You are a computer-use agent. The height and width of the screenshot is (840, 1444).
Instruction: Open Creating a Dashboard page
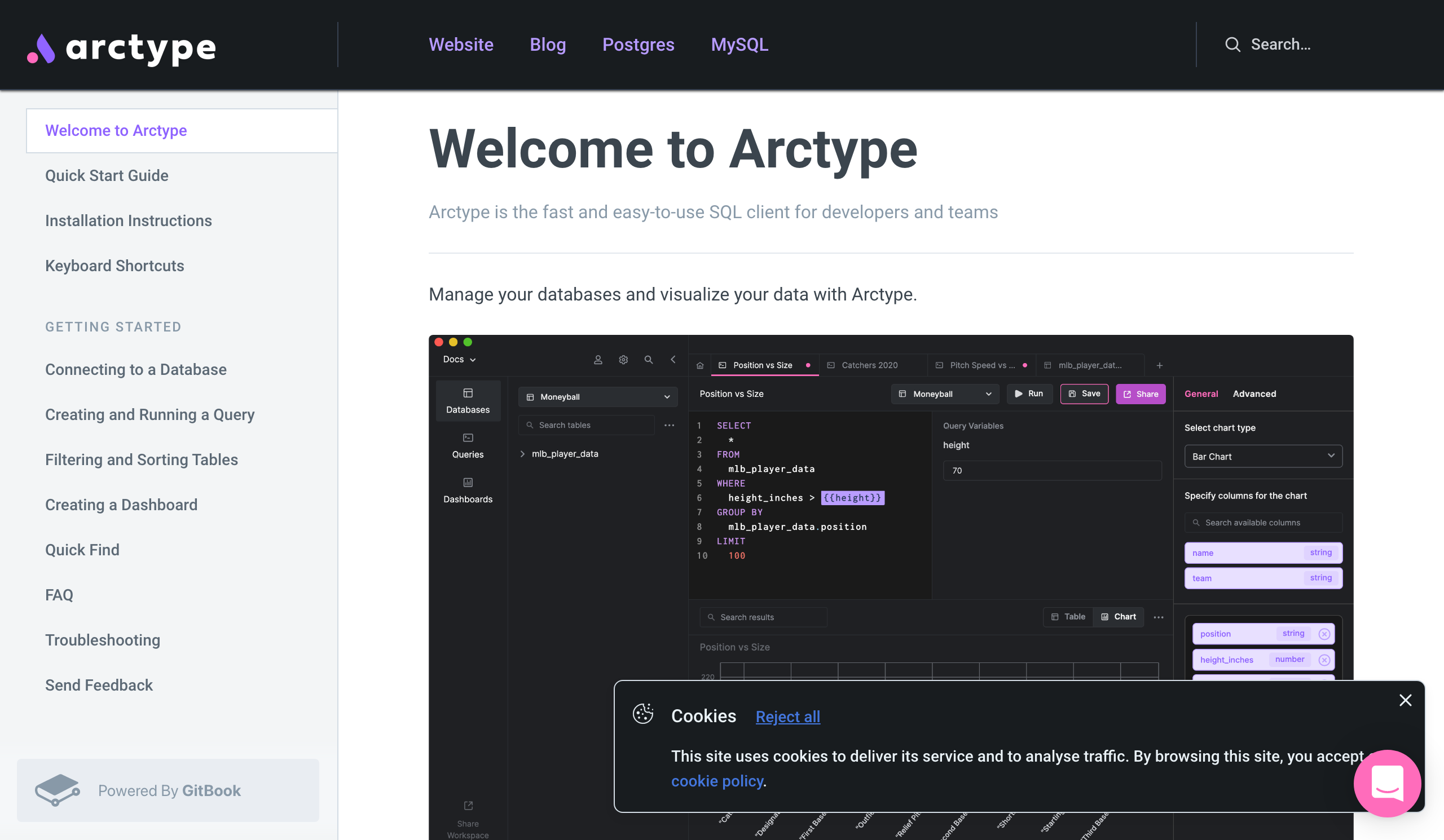point(121,505)
